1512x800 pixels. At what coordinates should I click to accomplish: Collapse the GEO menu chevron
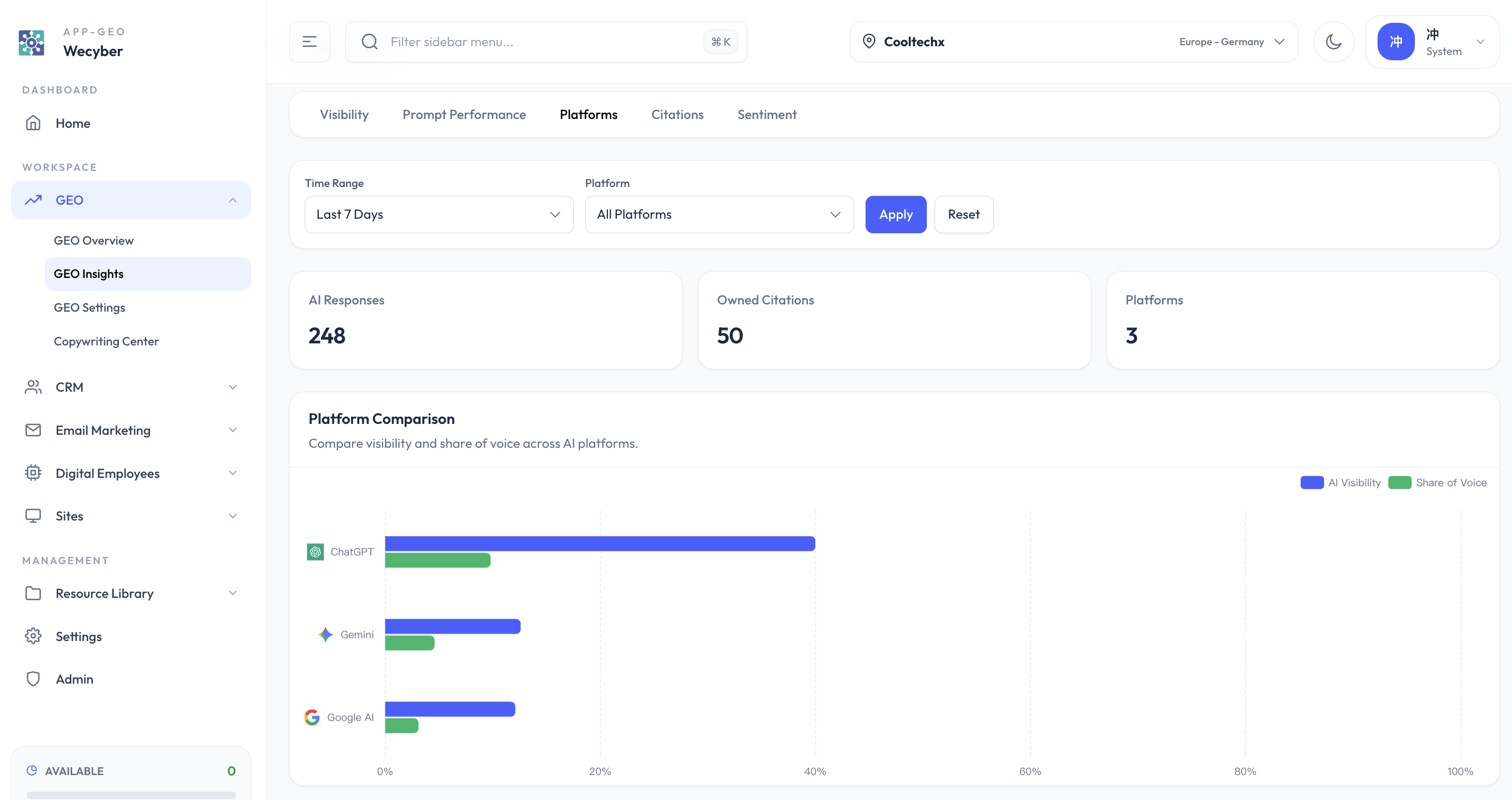(x=233, y=201)
